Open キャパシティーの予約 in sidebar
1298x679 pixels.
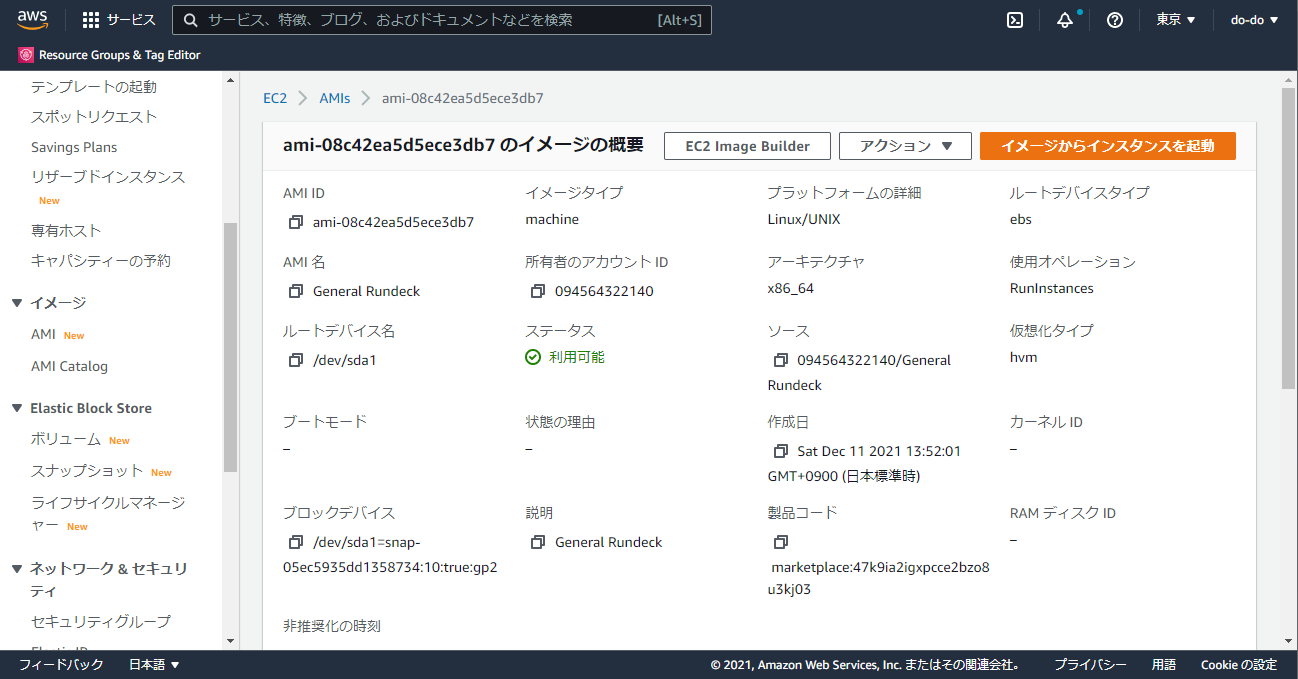[101, 261]
